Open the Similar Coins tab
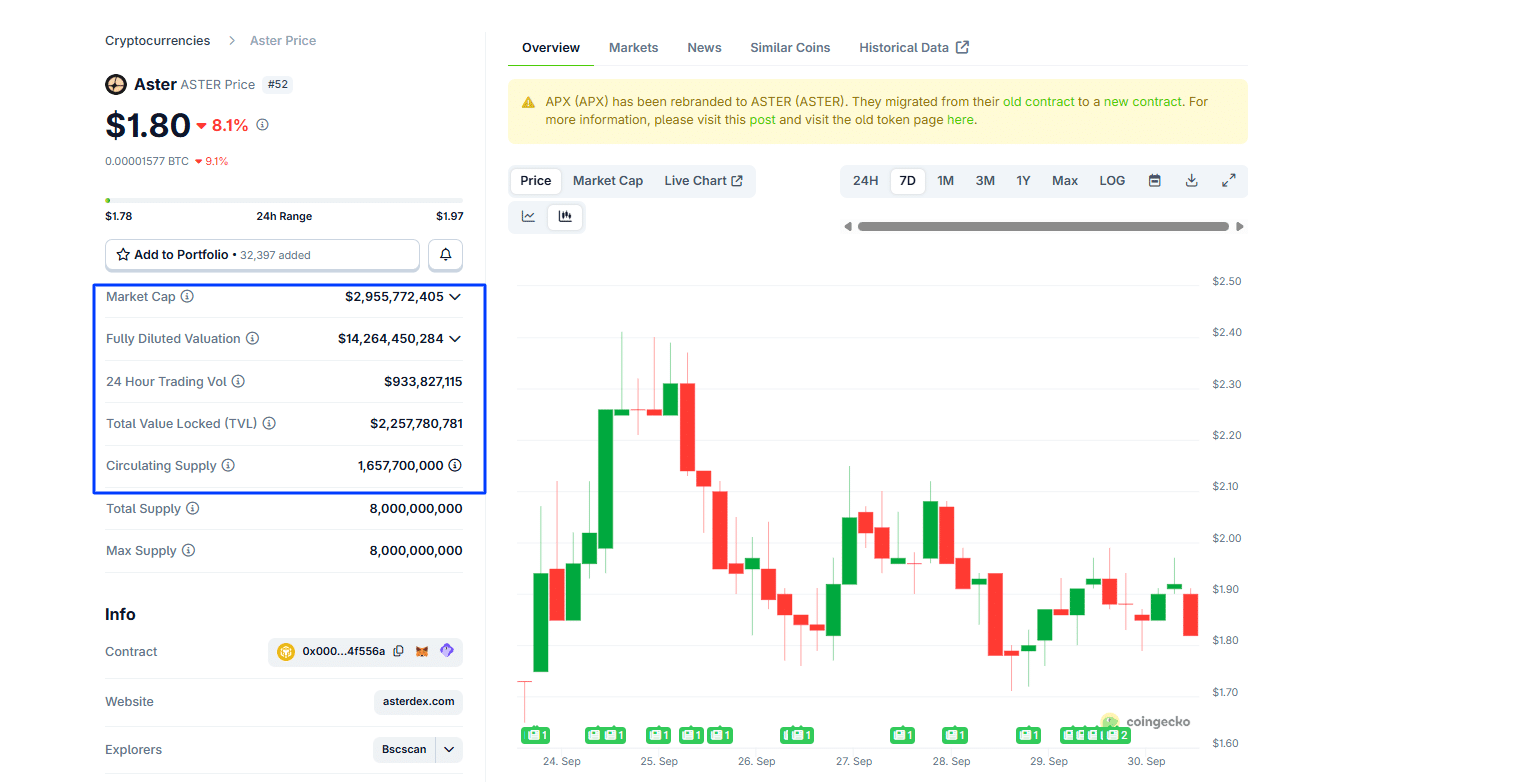The height and width of the screenshot is (782, 1538). pyautogui.click(x=790, y=47)
